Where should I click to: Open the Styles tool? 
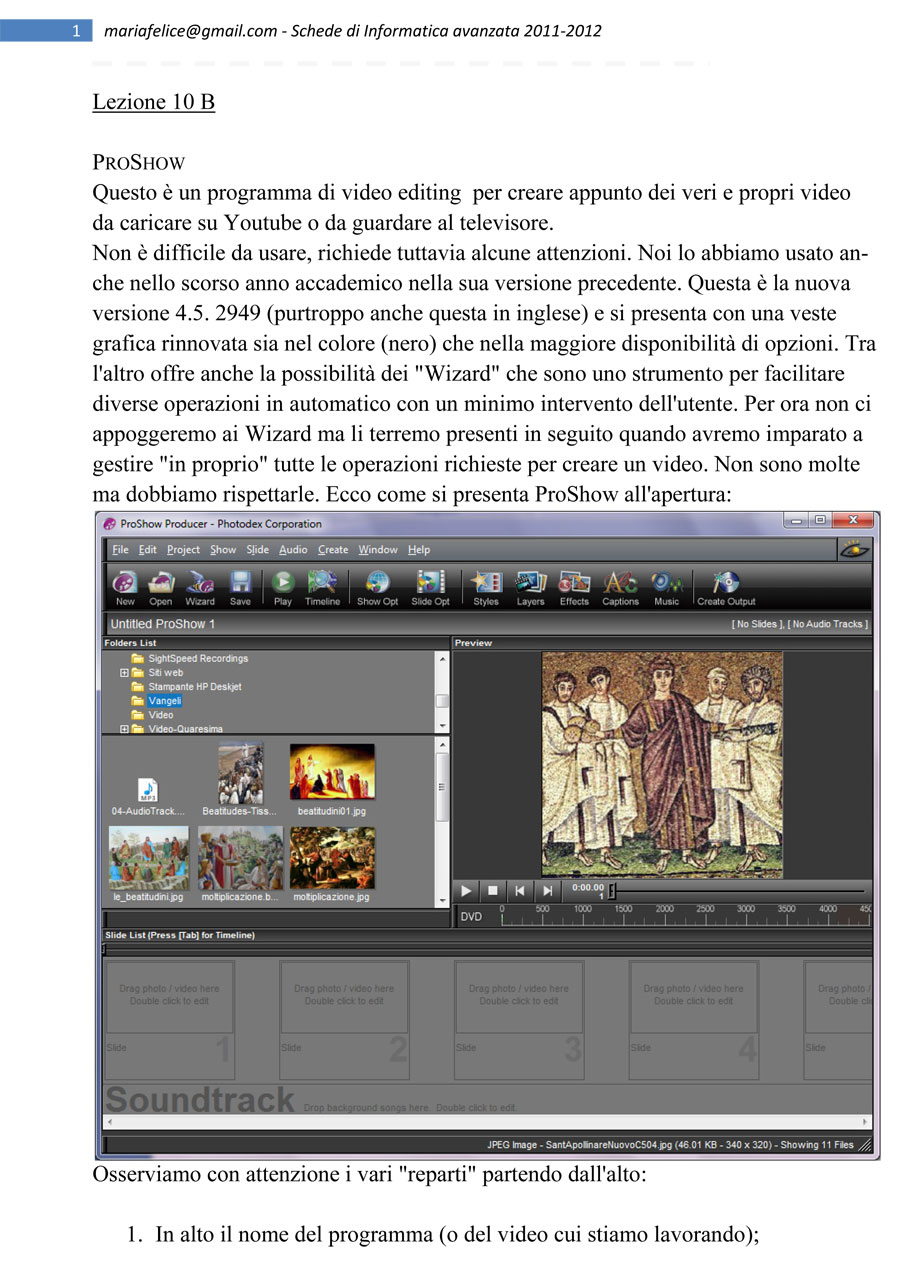pos(486,587)
